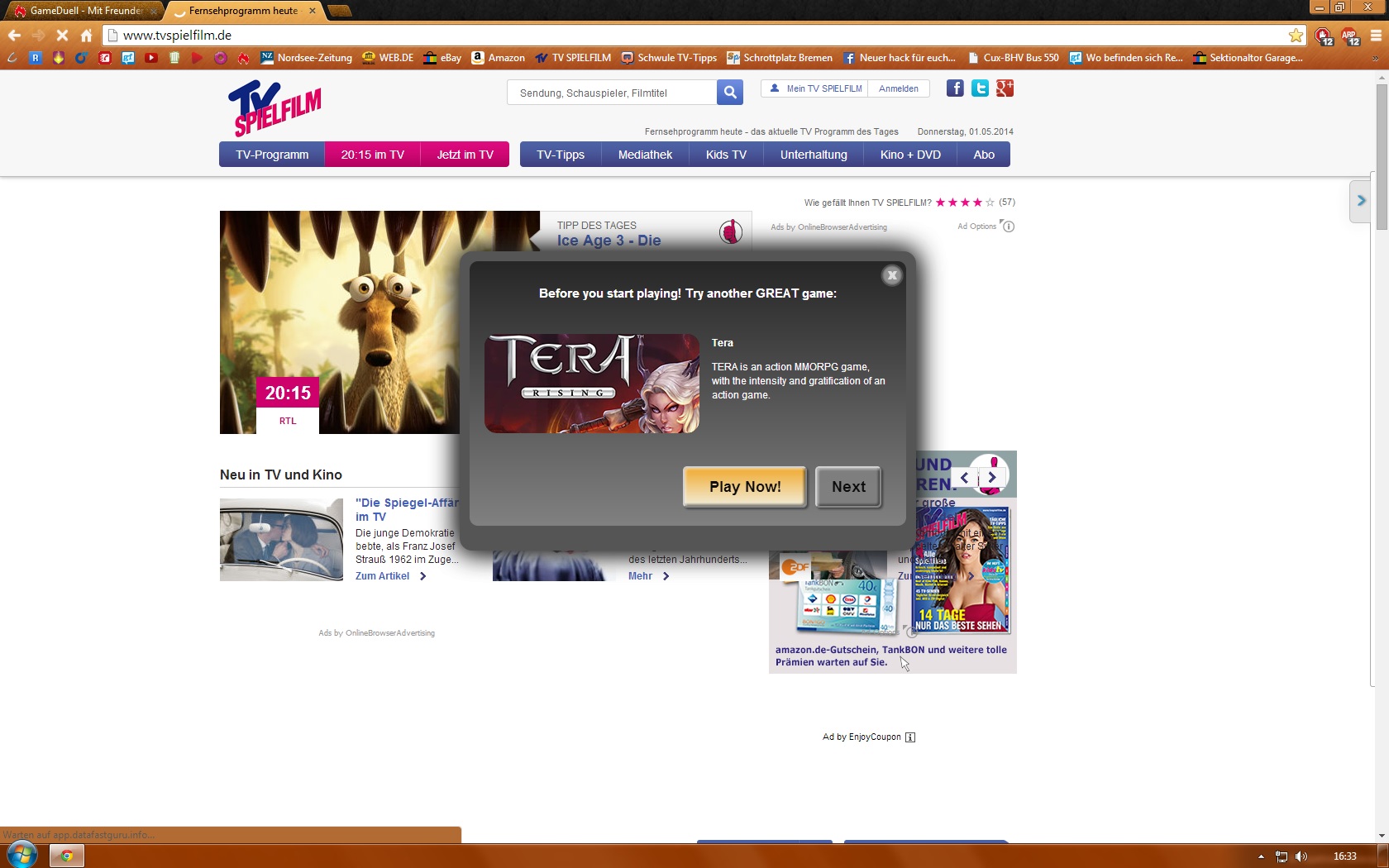Open the browser home page icon
The width and height of the screenshot is (1389, 868).
pyautogui.click(x=86, y=35)
